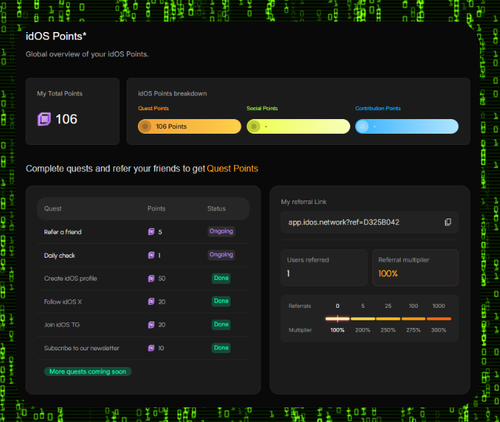This screenshot has width=500, height=422.
Task: Click the Status column header
Action: (x=216, y=209)
